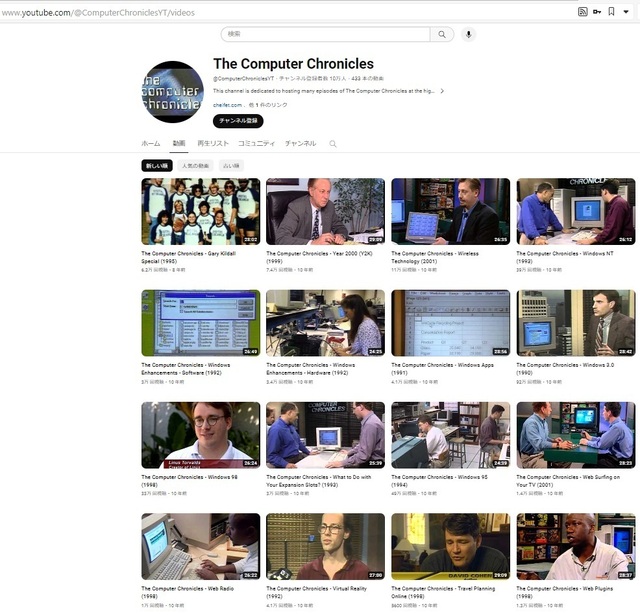Go to the コミュニティ tab

point(256,143)
